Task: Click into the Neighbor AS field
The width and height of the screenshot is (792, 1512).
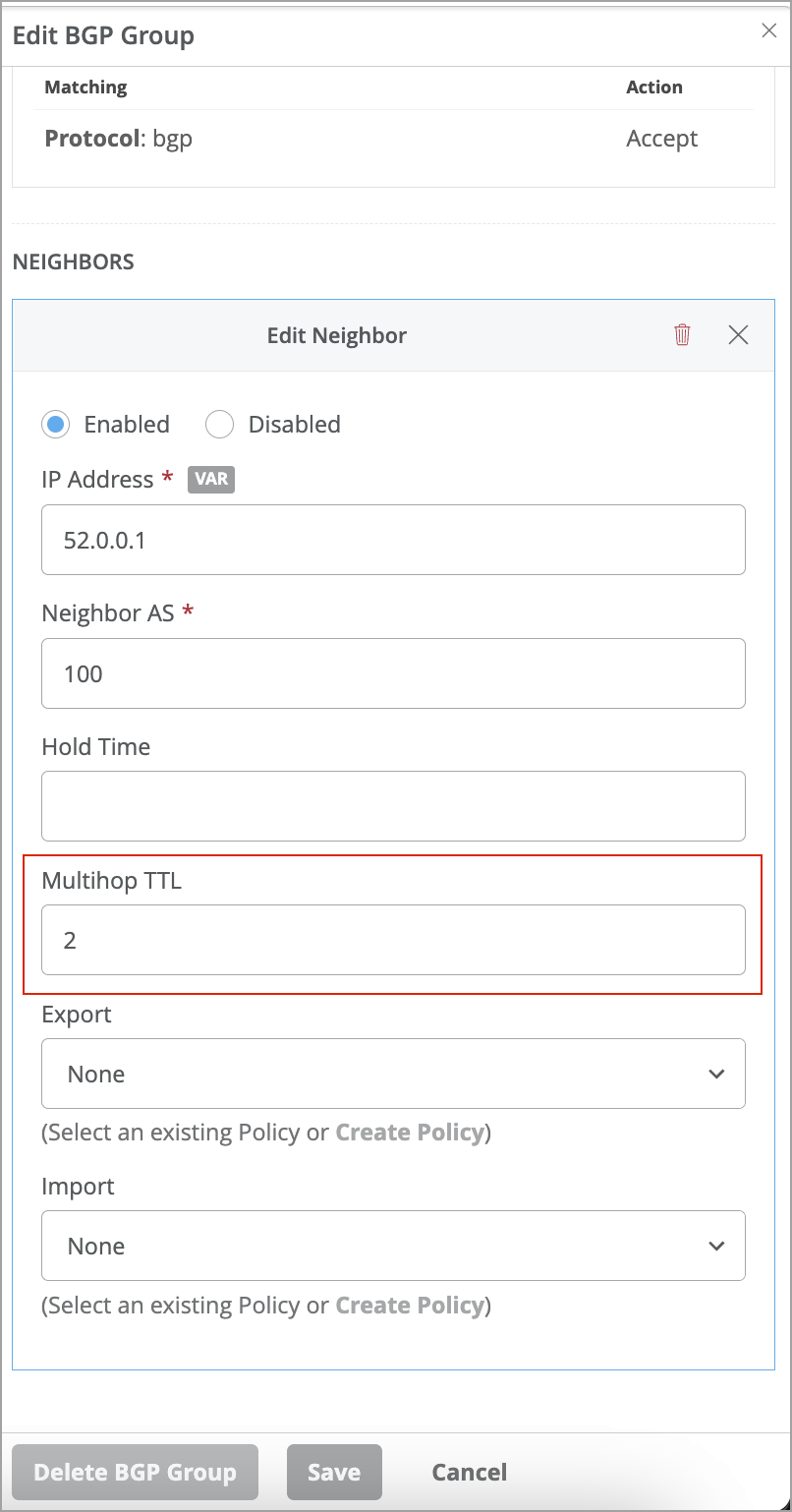Action: [393, 673]
